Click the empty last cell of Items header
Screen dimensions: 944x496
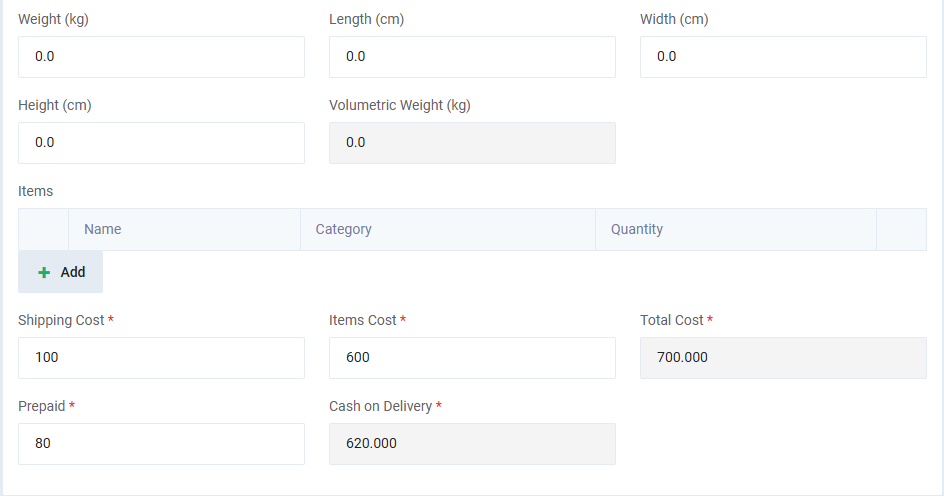point(901,229)
